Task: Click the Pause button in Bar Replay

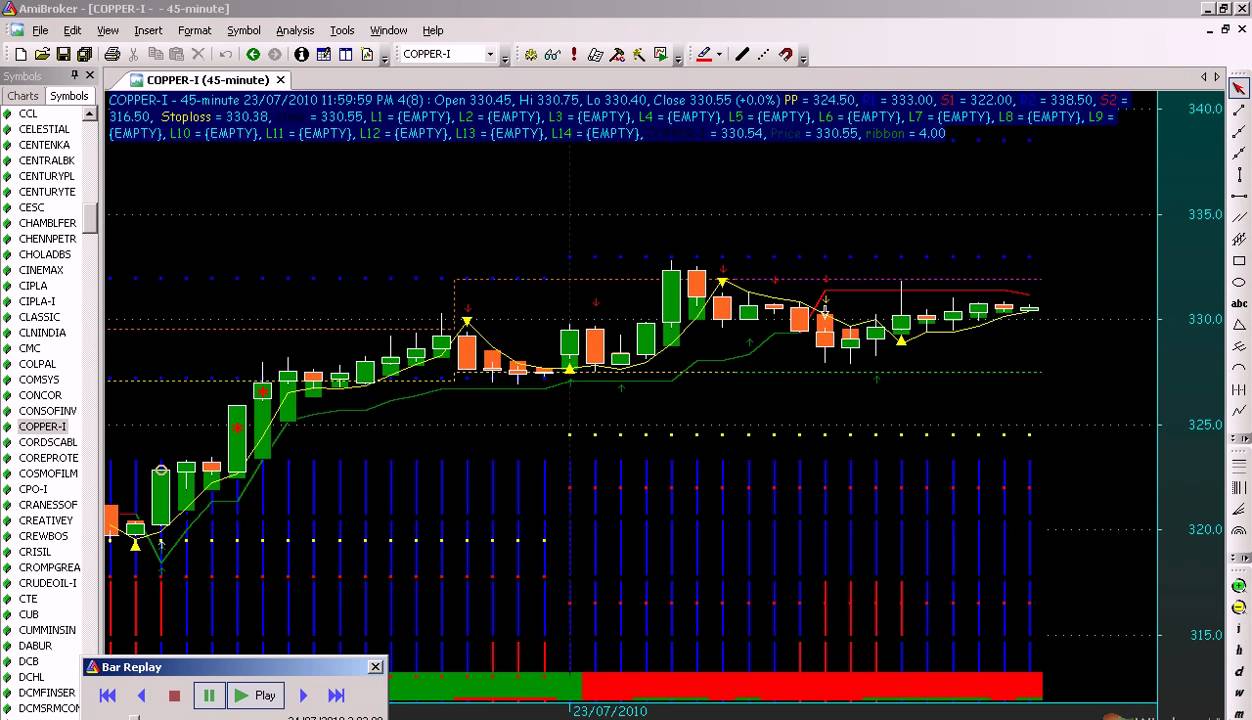Action: click(209, 695)
